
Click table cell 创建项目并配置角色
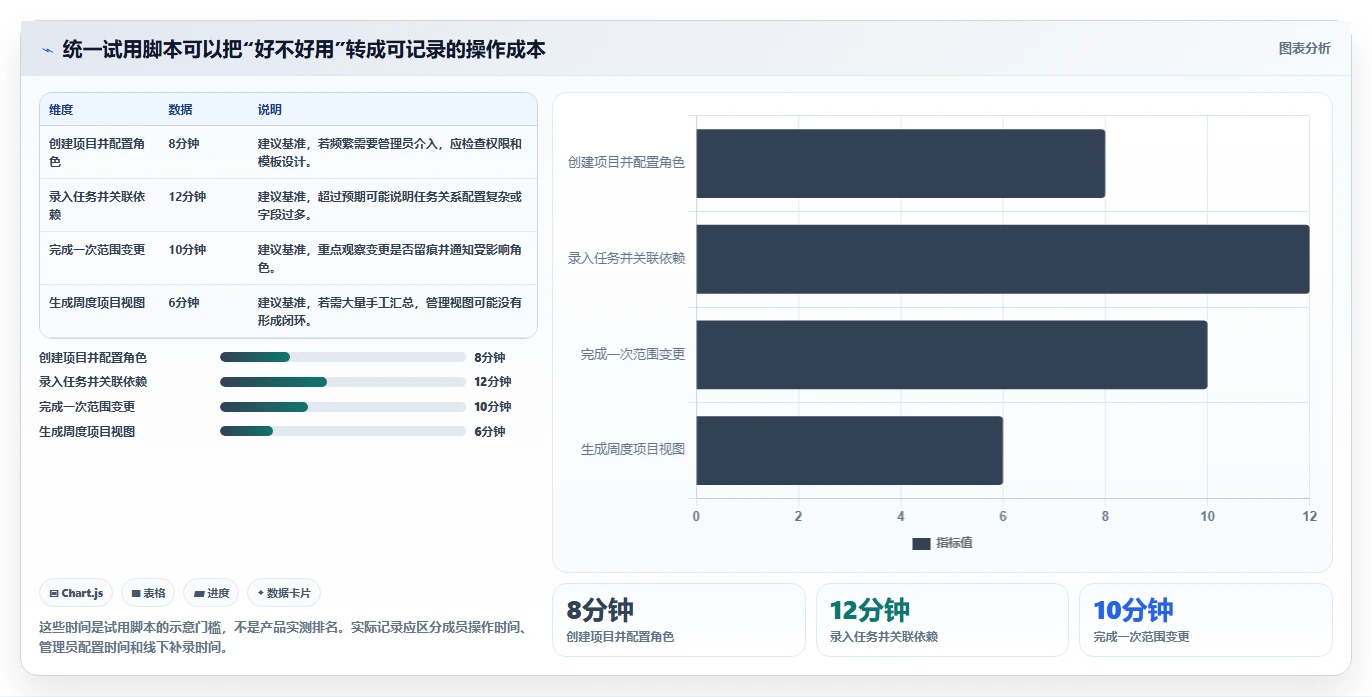pyautogui.click(x=98, y=152)
